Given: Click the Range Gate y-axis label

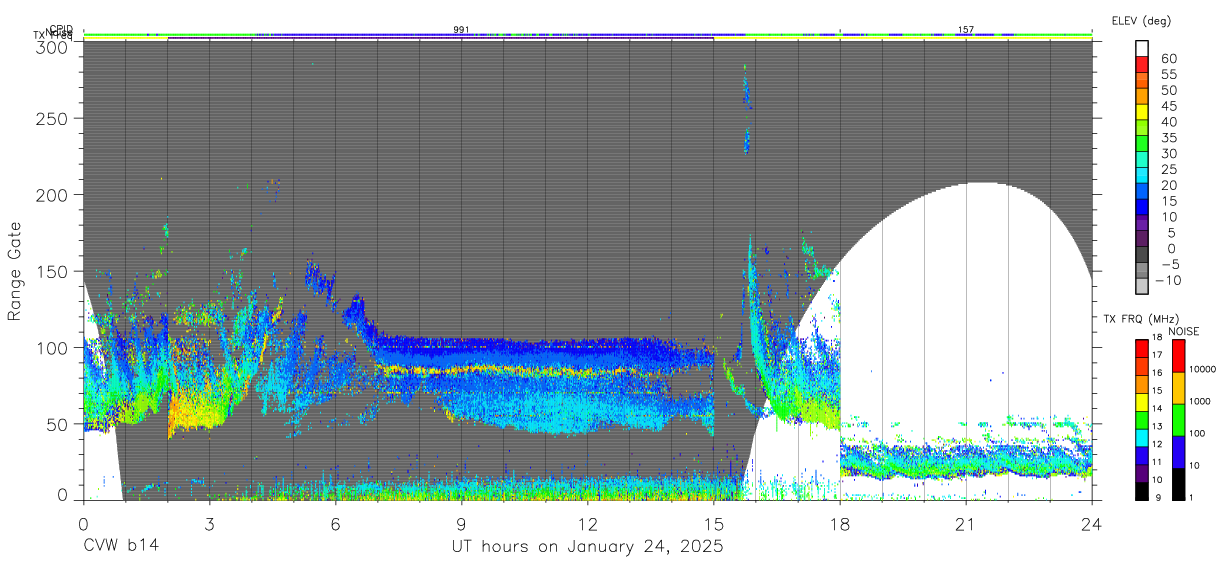Looking at the screenshot, I should (15, 272).
